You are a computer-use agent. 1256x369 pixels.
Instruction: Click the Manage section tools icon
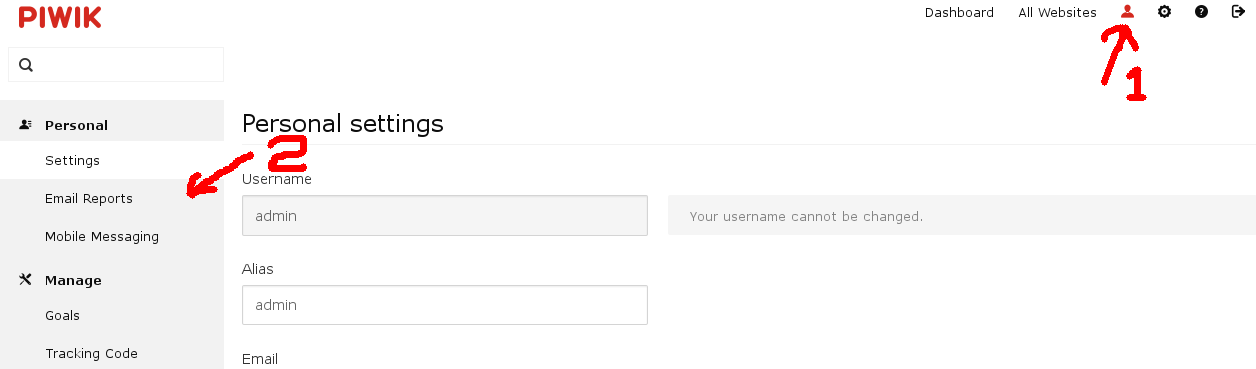(x=26, y=280)
